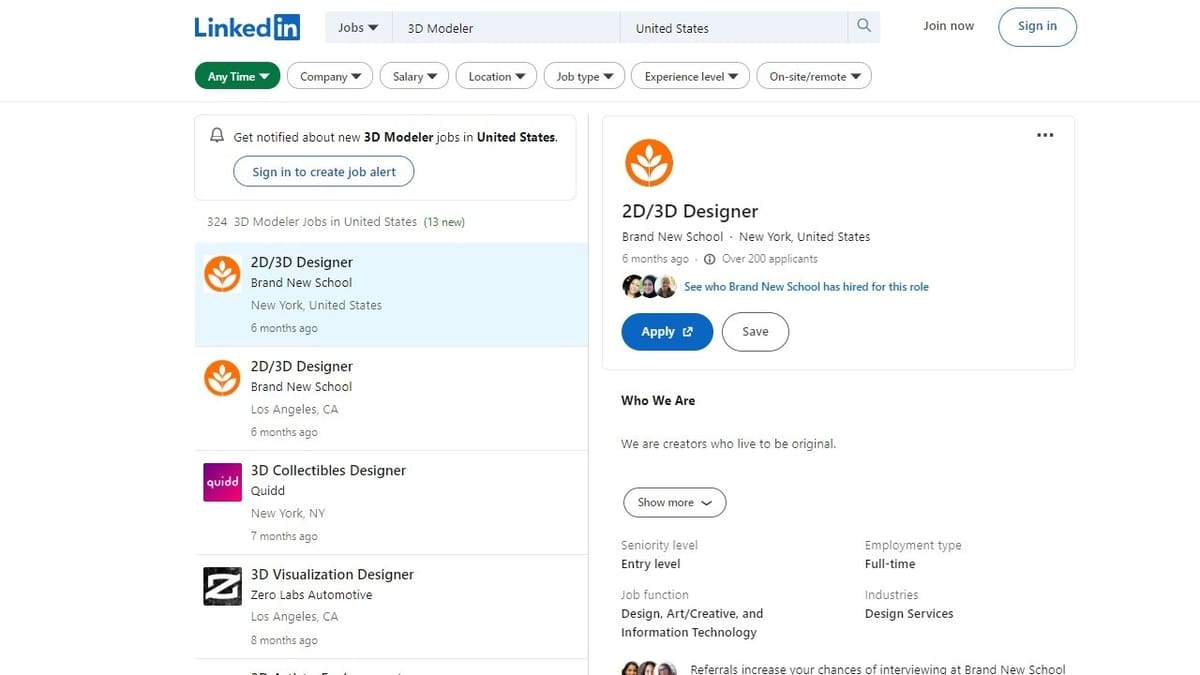The width and height of the screenshot is (1200, 675).
Task: Open Brand New School logo in job detail
Action: point(649,163)
